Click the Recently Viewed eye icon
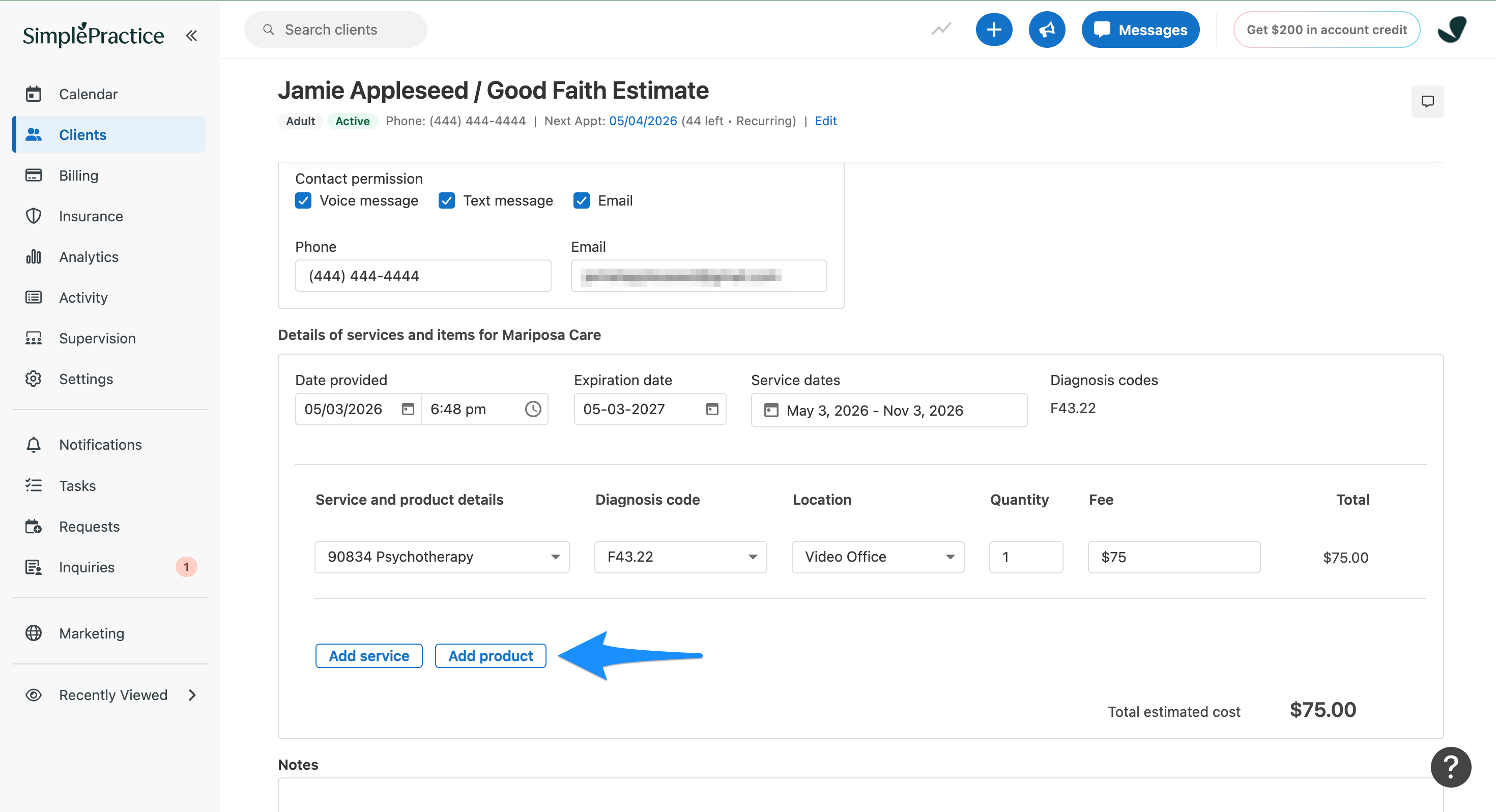The image size is (1496, 812). tap(34, 694)
